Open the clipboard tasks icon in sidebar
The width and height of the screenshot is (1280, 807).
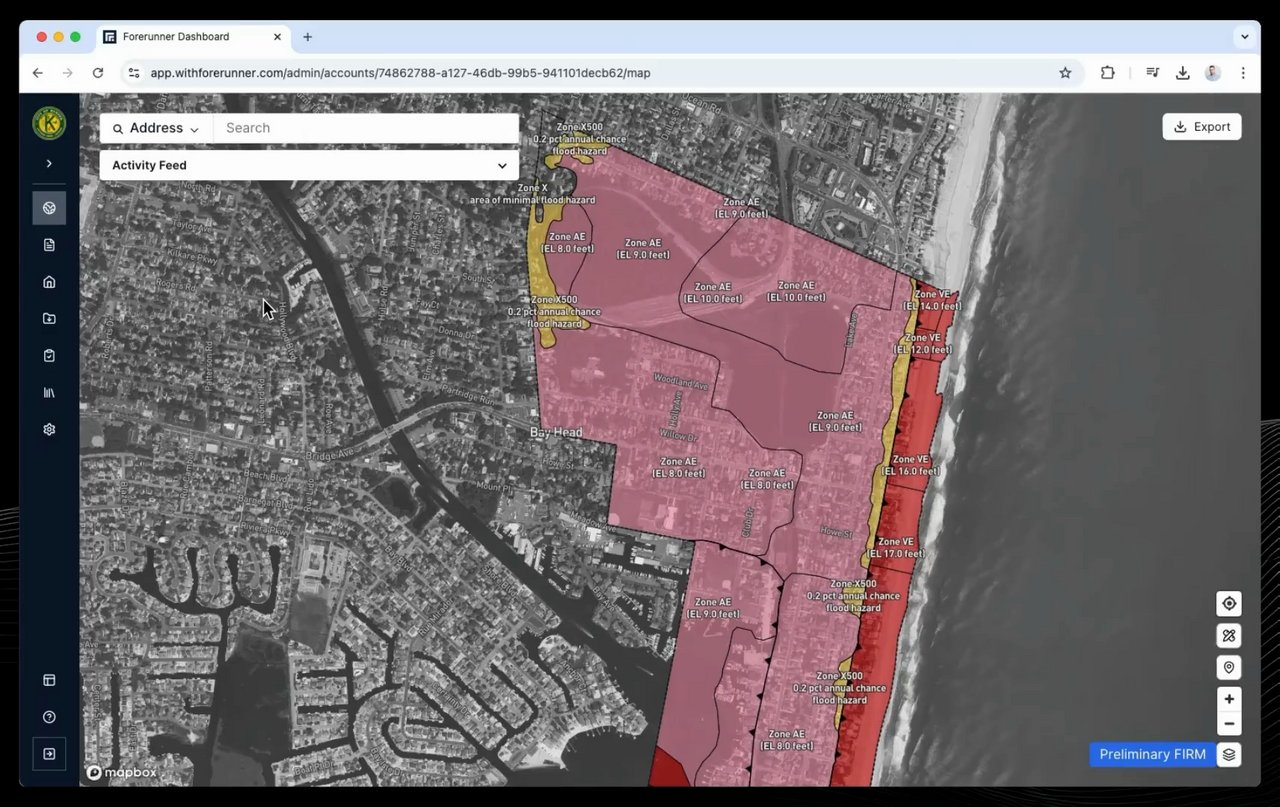click(49, 356)
